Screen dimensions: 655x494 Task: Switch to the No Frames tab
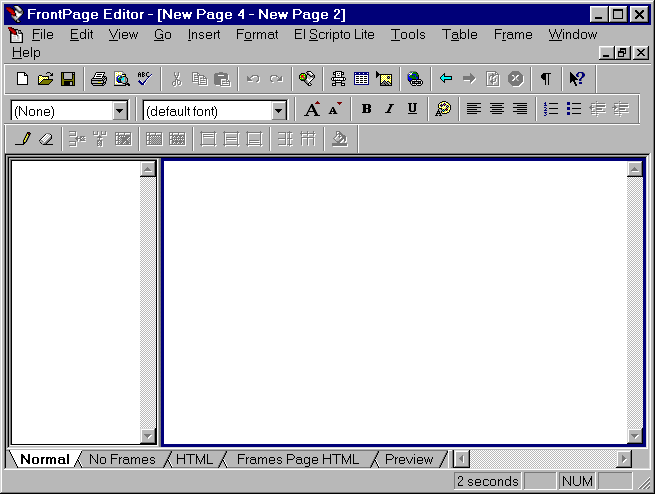122,460
